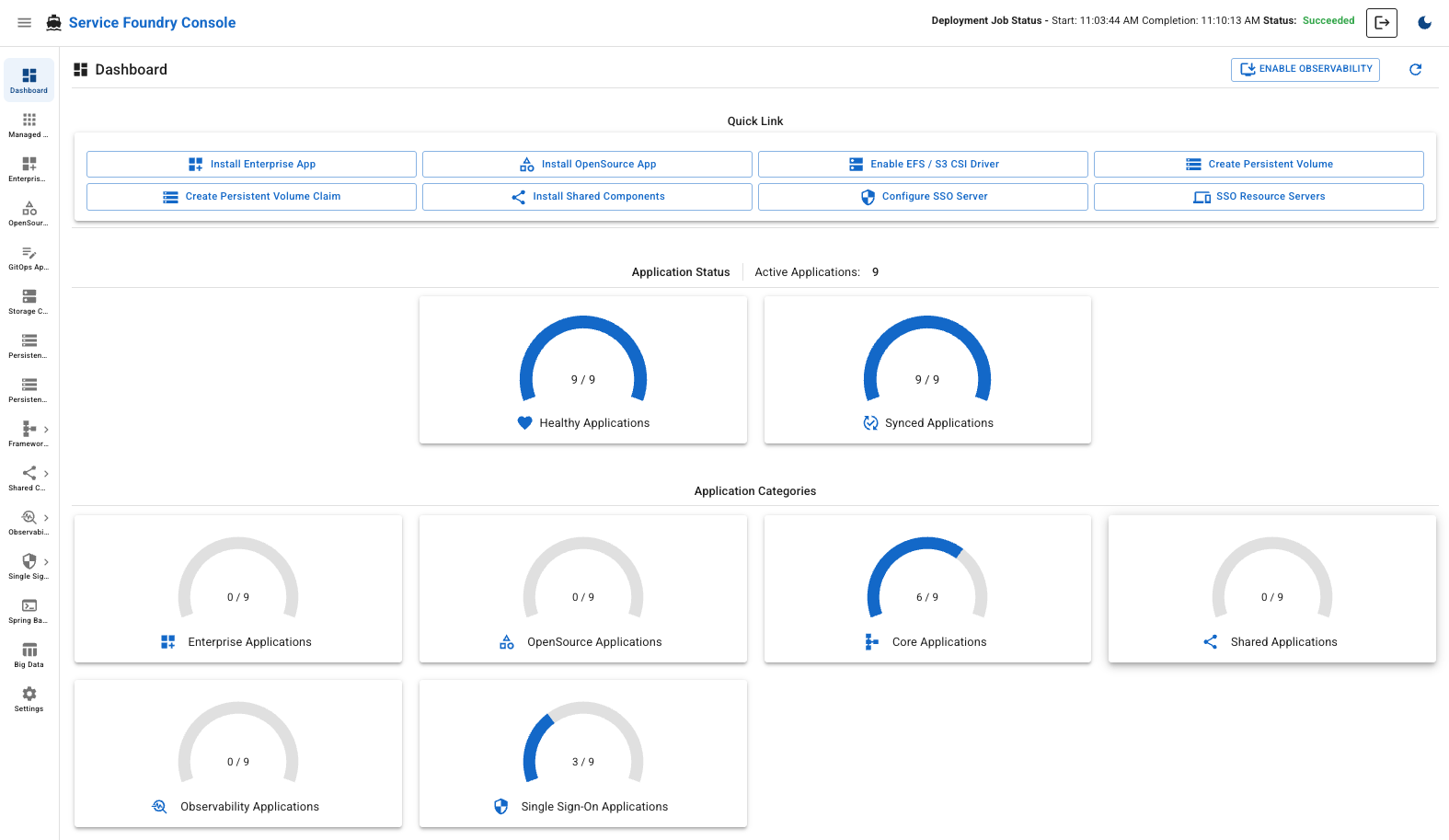
Task: Click the Core Applications card icon
Action: [871, 642]
